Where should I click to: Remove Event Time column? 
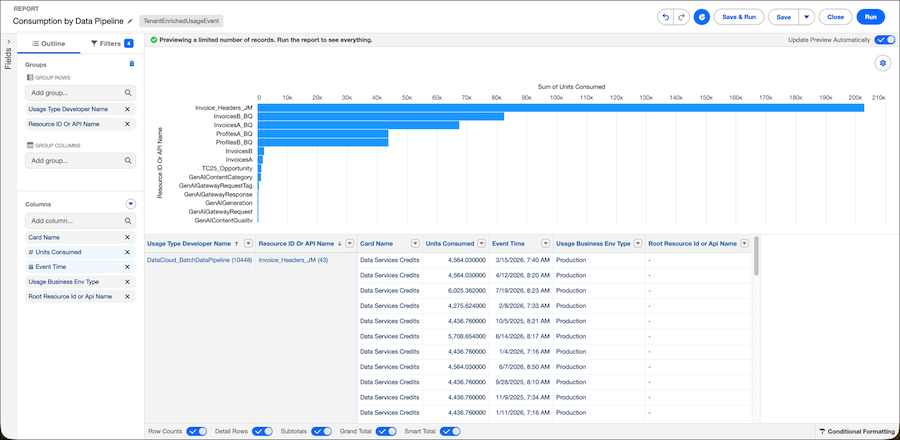[x=127, y=267]
